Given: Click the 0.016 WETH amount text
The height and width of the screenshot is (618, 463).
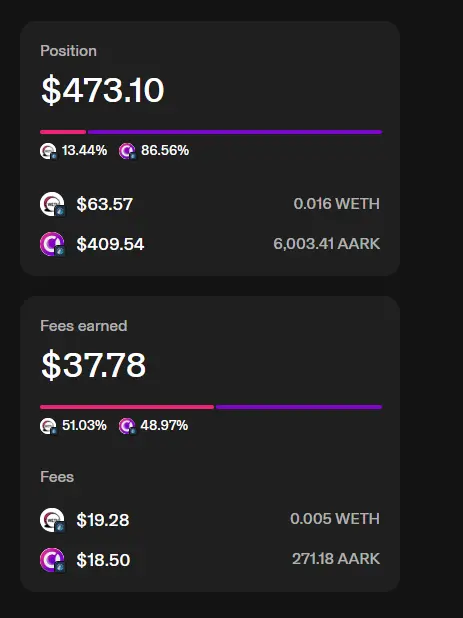Looking at the screenshot, I should click(337, 204).
